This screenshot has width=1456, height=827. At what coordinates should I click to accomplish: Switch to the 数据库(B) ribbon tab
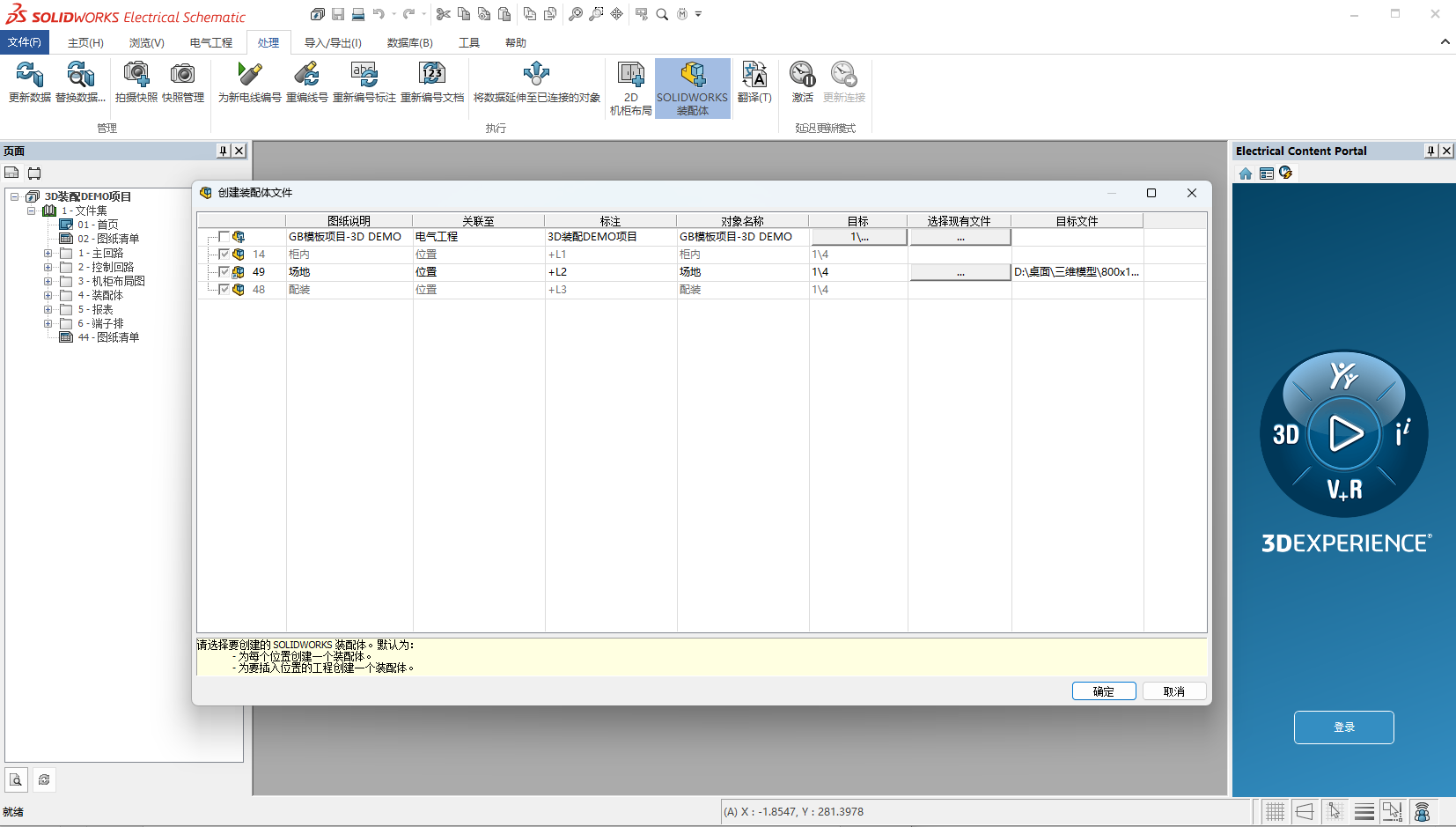(x=410, y=42)
